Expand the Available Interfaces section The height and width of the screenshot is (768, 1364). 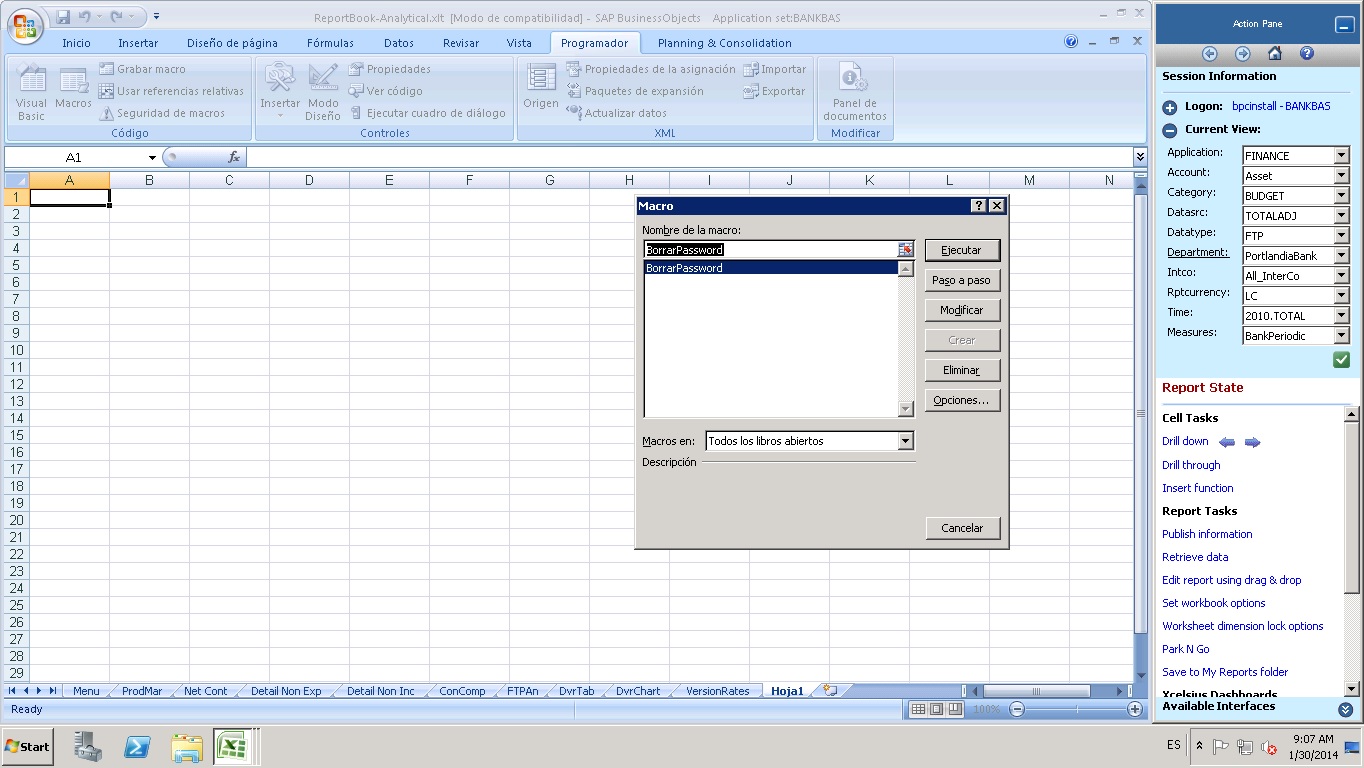click(1344, 709)
